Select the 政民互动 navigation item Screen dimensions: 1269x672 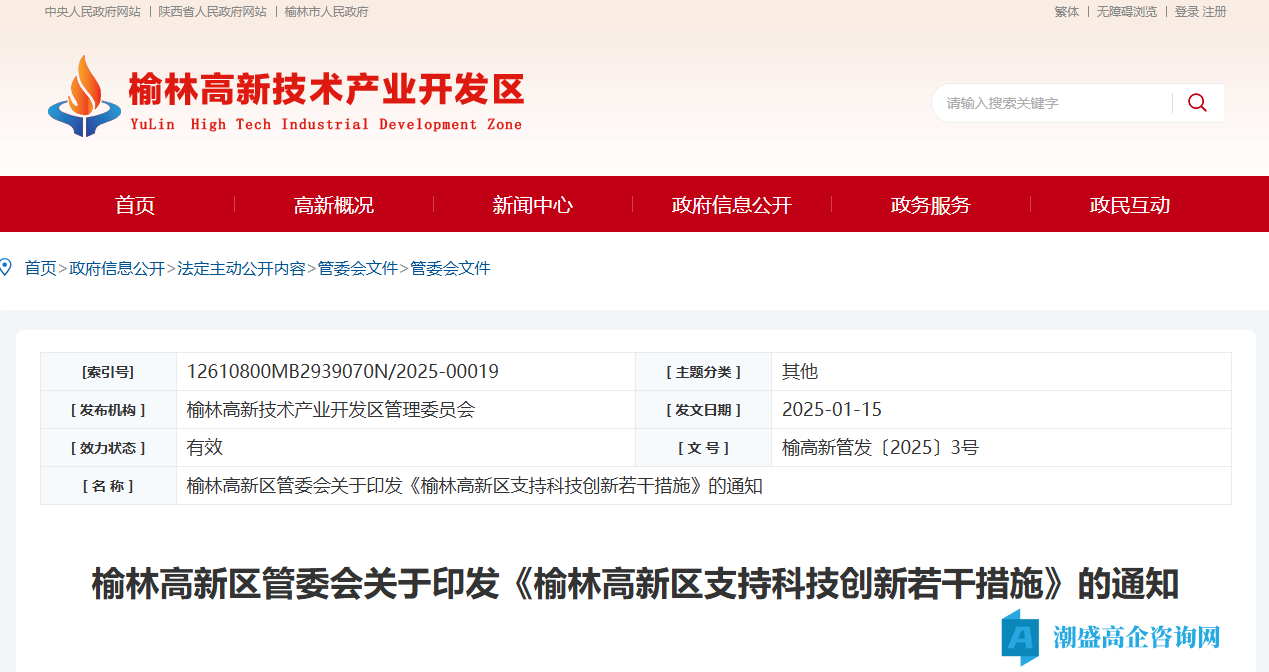(x=1130, y=205)
